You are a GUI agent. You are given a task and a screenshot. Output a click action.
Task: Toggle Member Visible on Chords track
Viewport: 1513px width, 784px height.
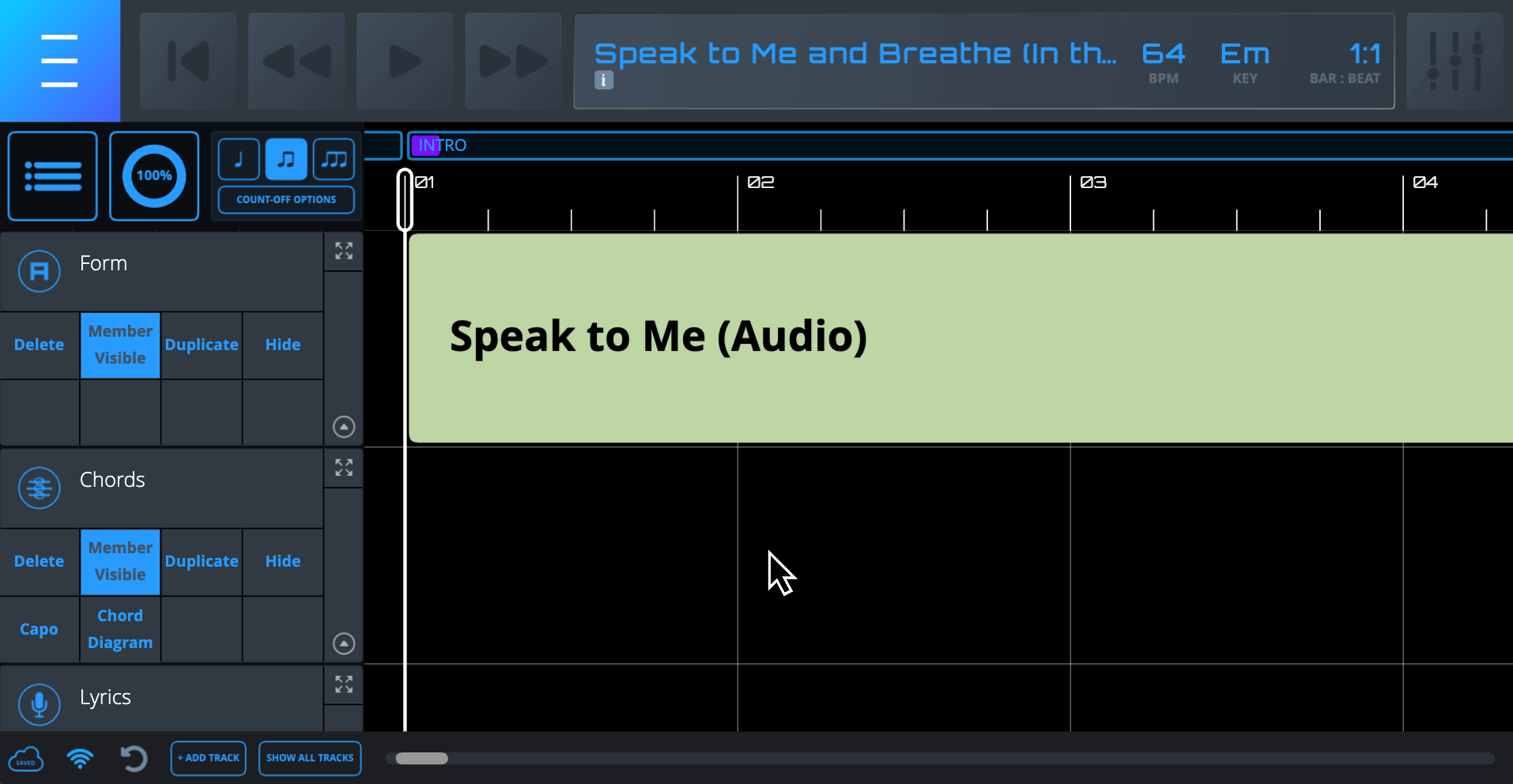(x=120, y=562)
